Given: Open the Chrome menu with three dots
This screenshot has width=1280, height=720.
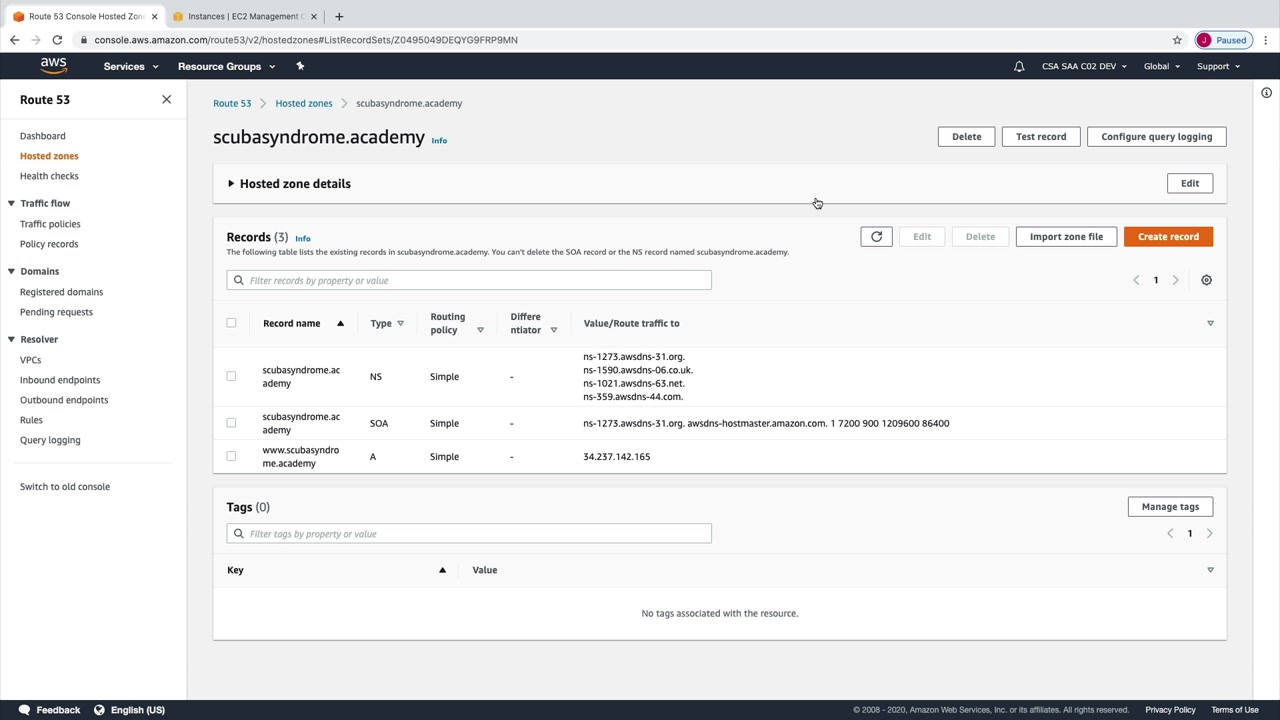Looking at the screenshot, I should (x=1265, y=40).
